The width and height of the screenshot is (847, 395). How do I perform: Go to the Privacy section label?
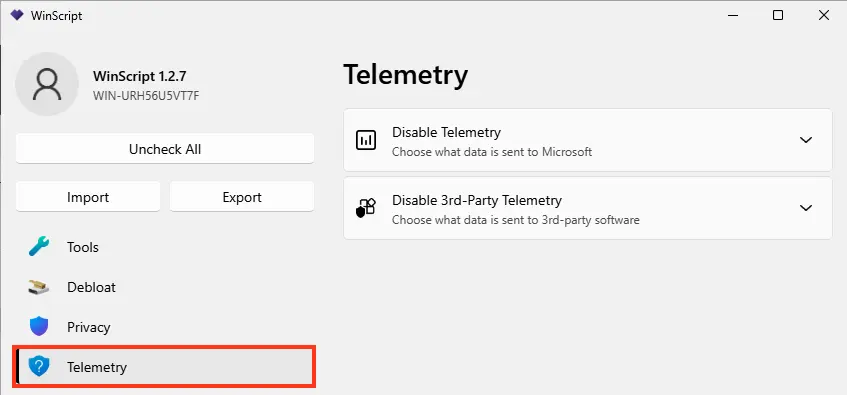pyautogui.click(x=89, y=327)
